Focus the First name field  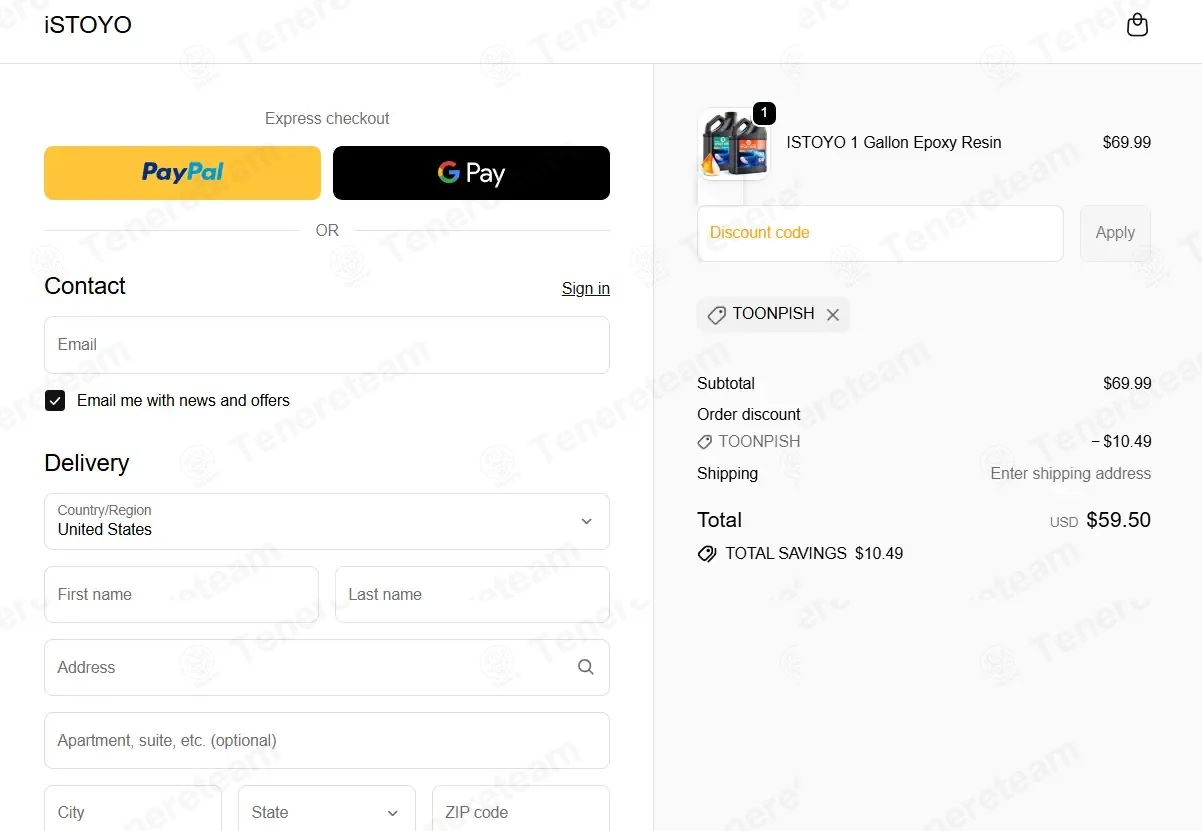pos(181,594)
